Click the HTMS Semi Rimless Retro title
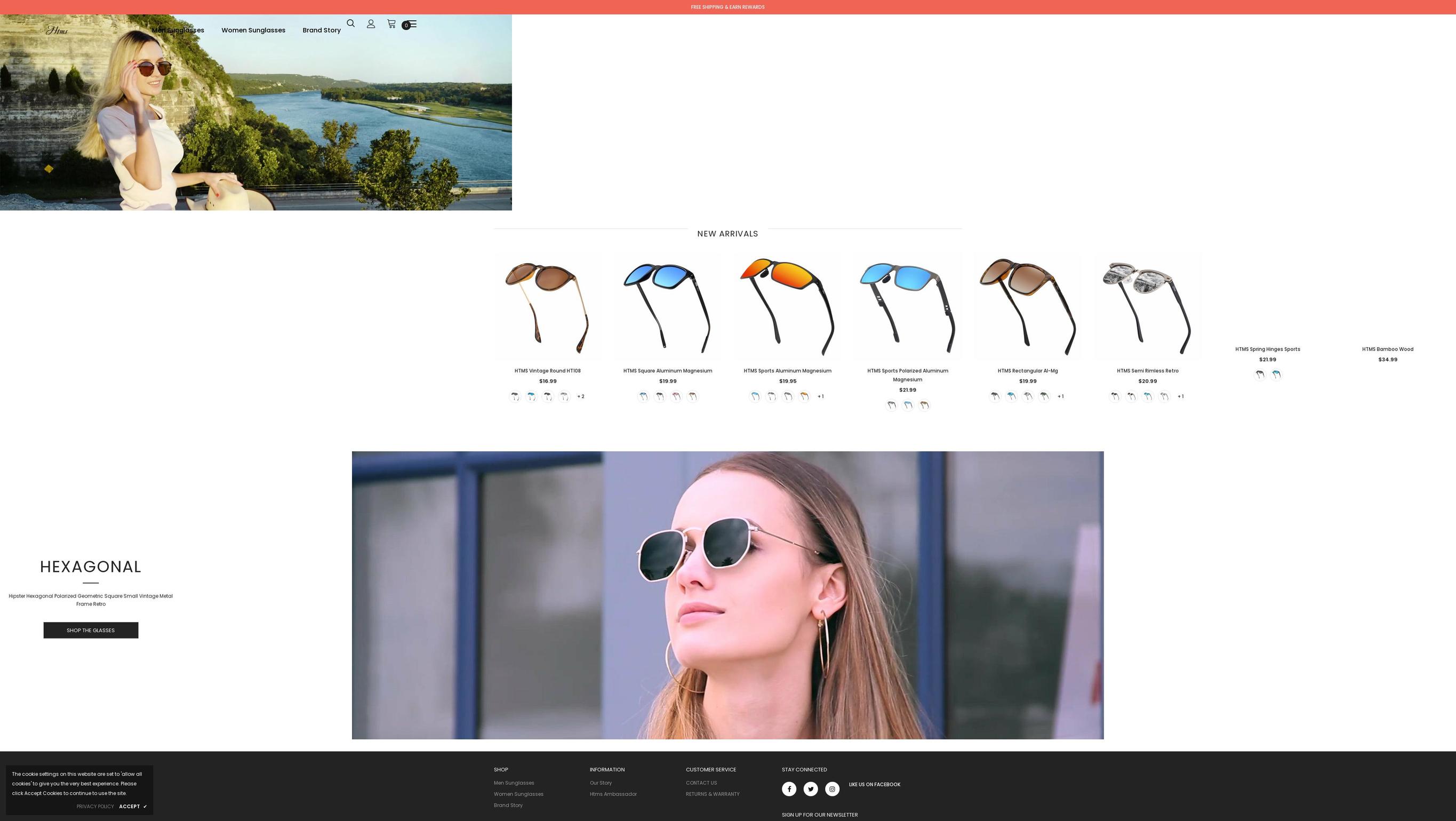The image size is (1456, 821). click(1147, 371)
